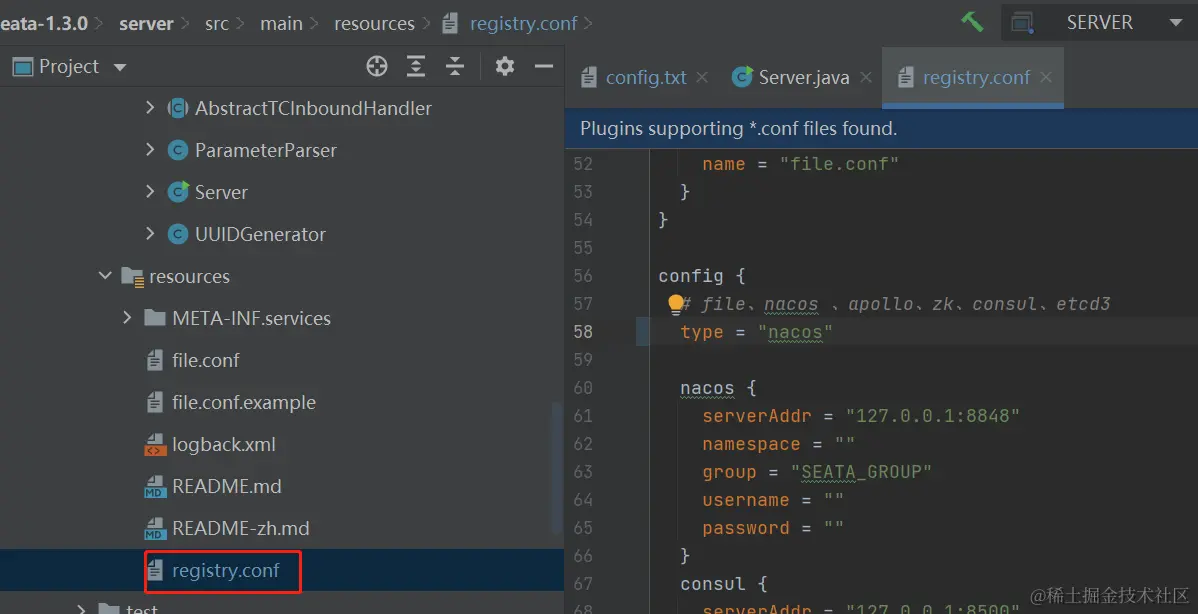The image size is (1198, 614).
Task: Click the text "nacos" on line 58
Action: click(795, 332)
